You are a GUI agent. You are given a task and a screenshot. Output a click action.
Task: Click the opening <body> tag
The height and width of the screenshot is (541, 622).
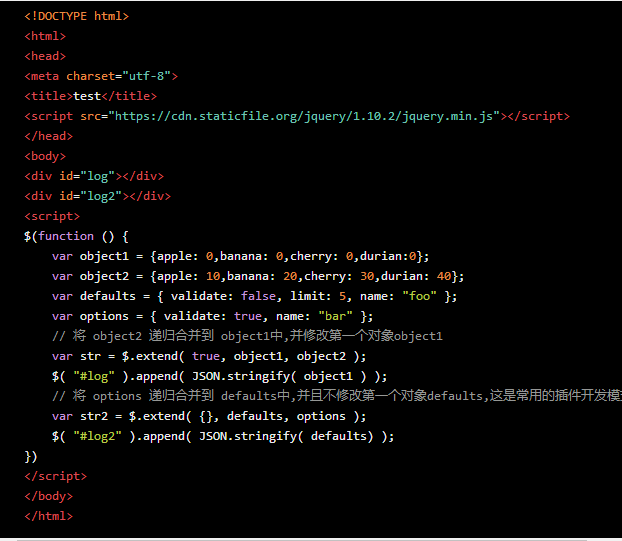pos(45,156)
